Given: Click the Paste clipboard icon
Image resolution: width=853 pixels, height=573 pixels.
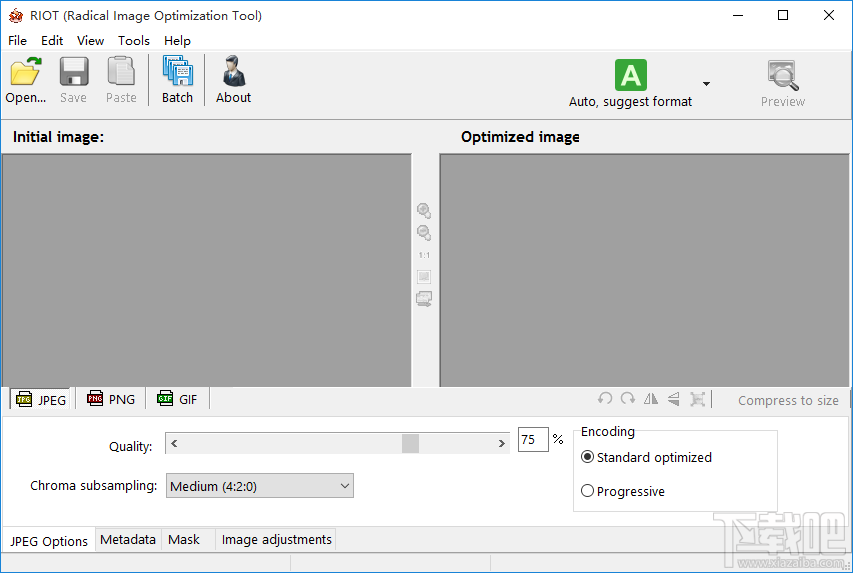Looking at the screenshot, I should tap(121, 72).
